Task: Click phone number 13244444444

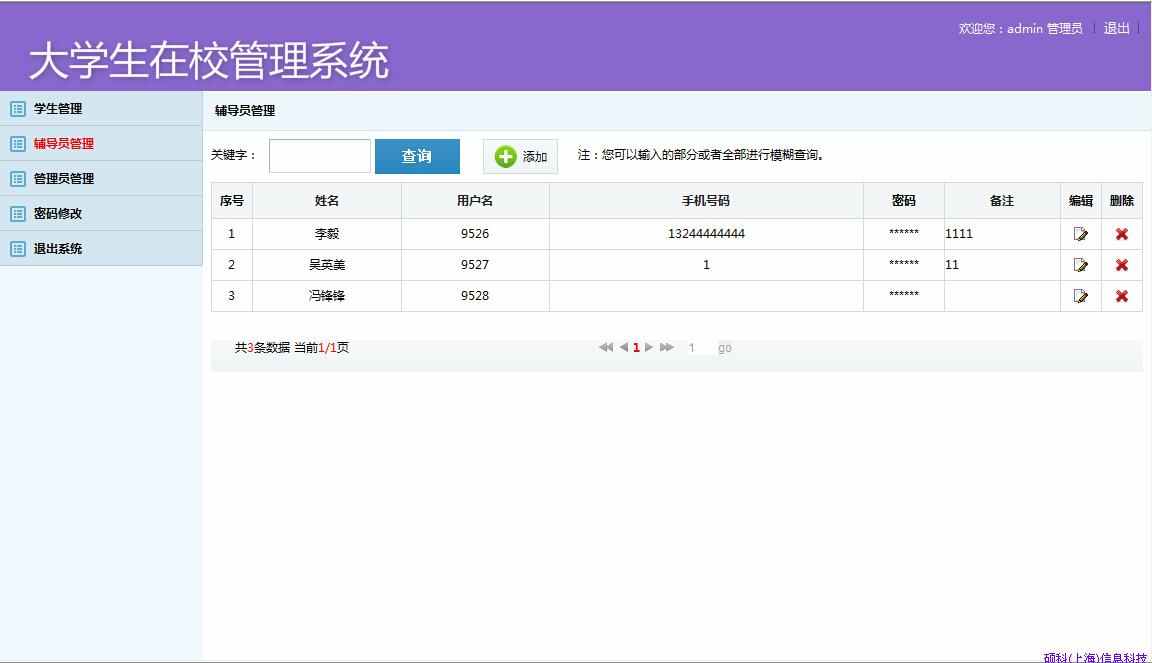Action: pyautogui.click(x=706, y=234)
